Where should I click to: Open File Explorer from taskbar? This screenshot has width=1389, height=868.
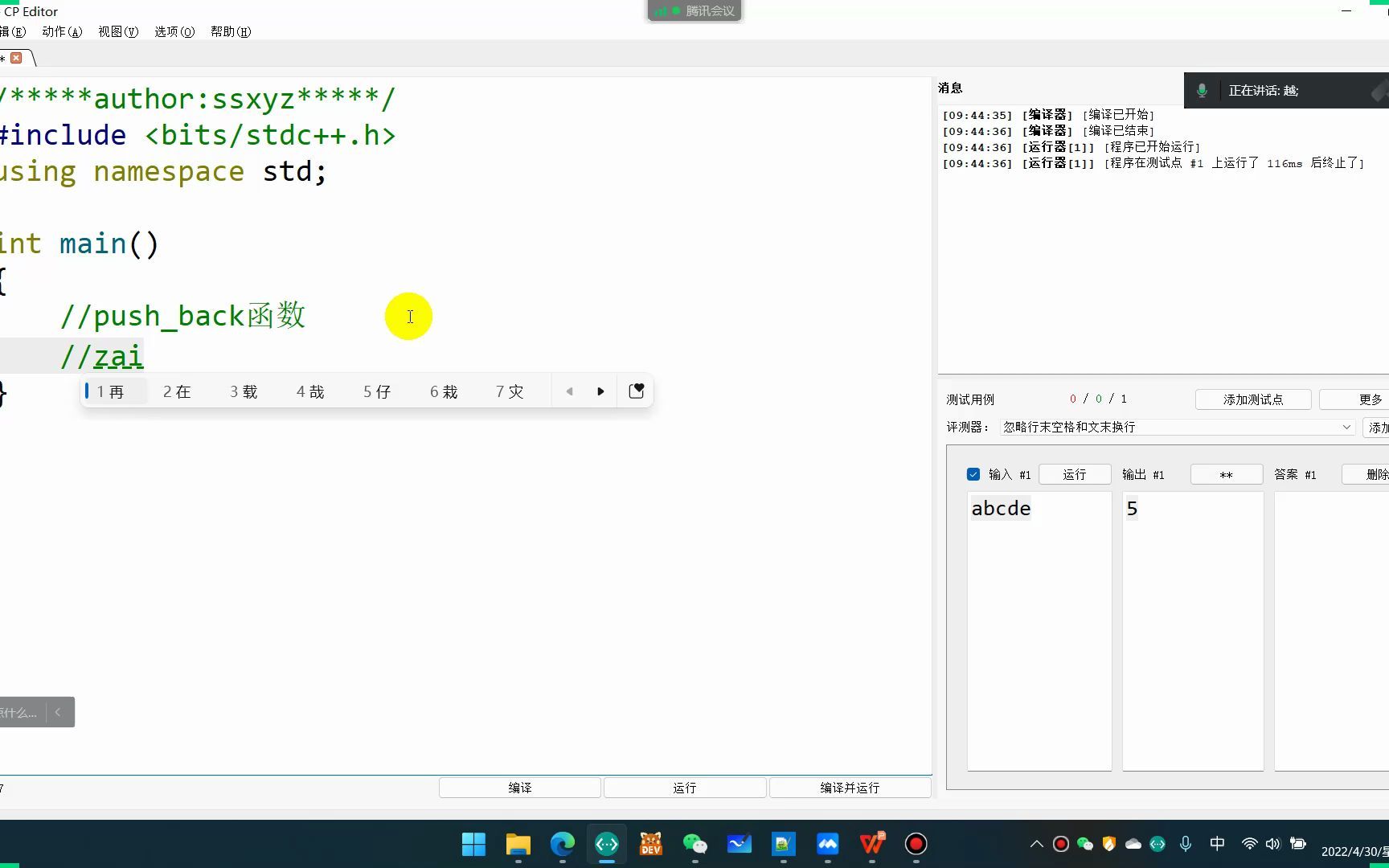[518, 844]
